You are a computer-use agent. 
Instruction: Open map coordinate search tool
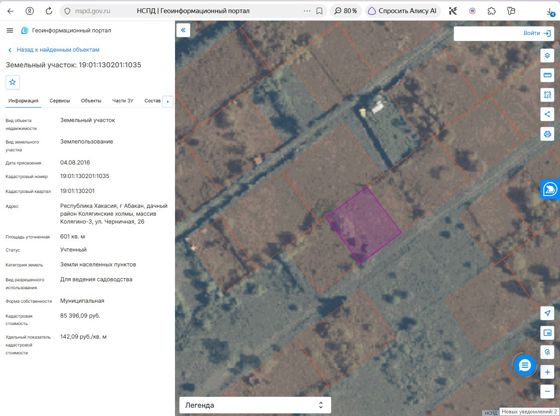pos(547,352)
